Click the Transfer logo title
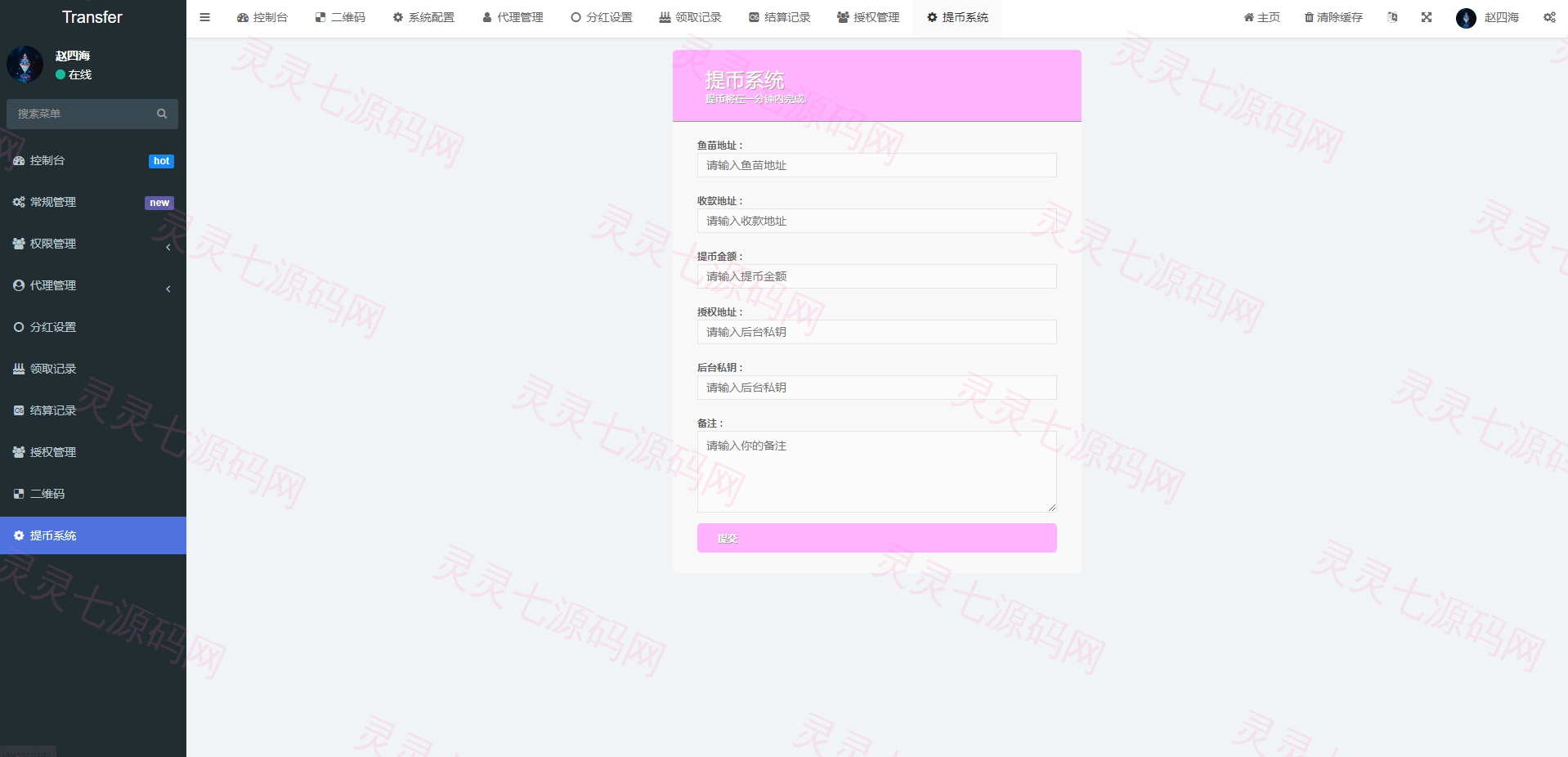This screenshot has width=1568, height=757. coord(92,17)
